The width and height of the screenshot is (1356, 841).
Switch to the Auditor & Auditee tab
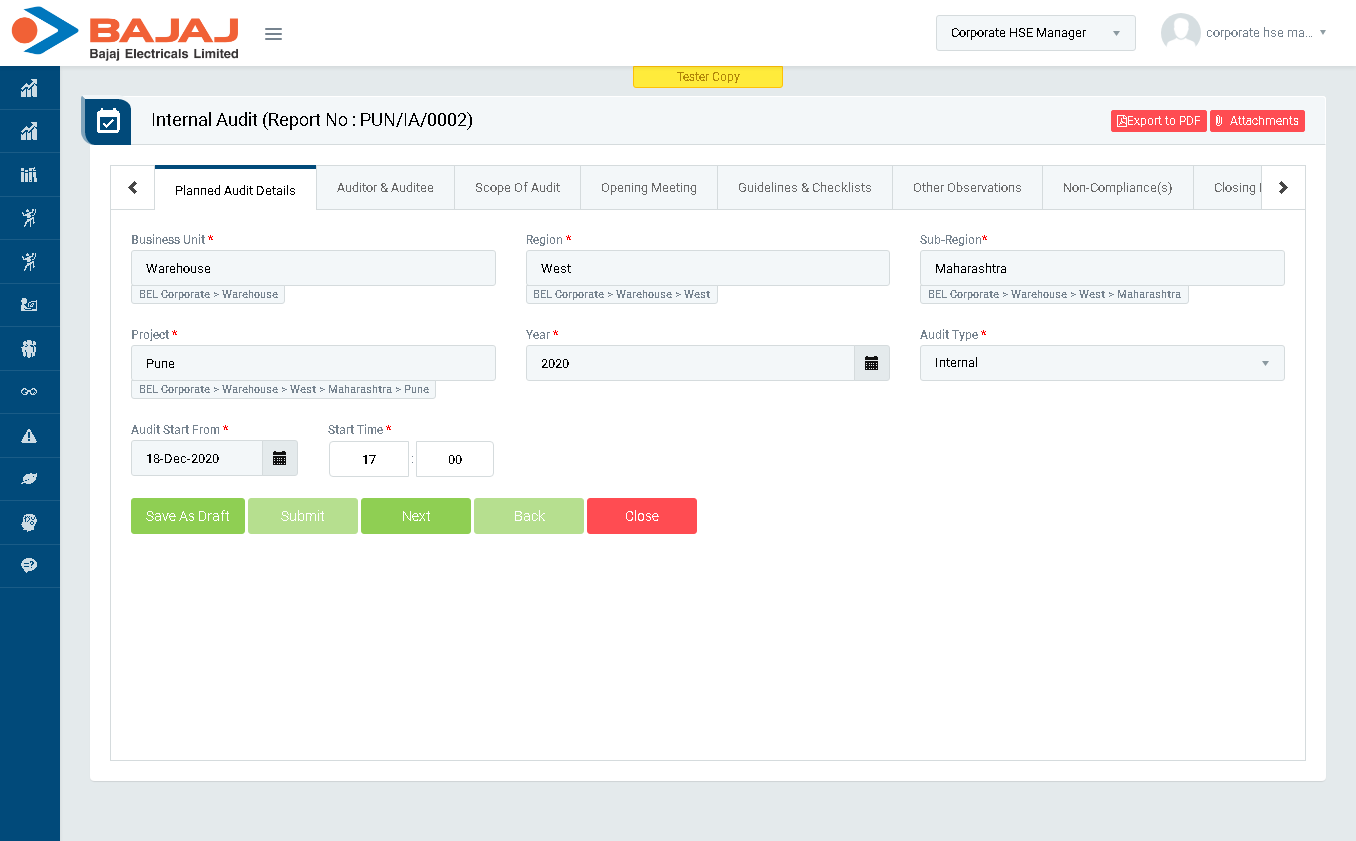click(x=385, y=188)
